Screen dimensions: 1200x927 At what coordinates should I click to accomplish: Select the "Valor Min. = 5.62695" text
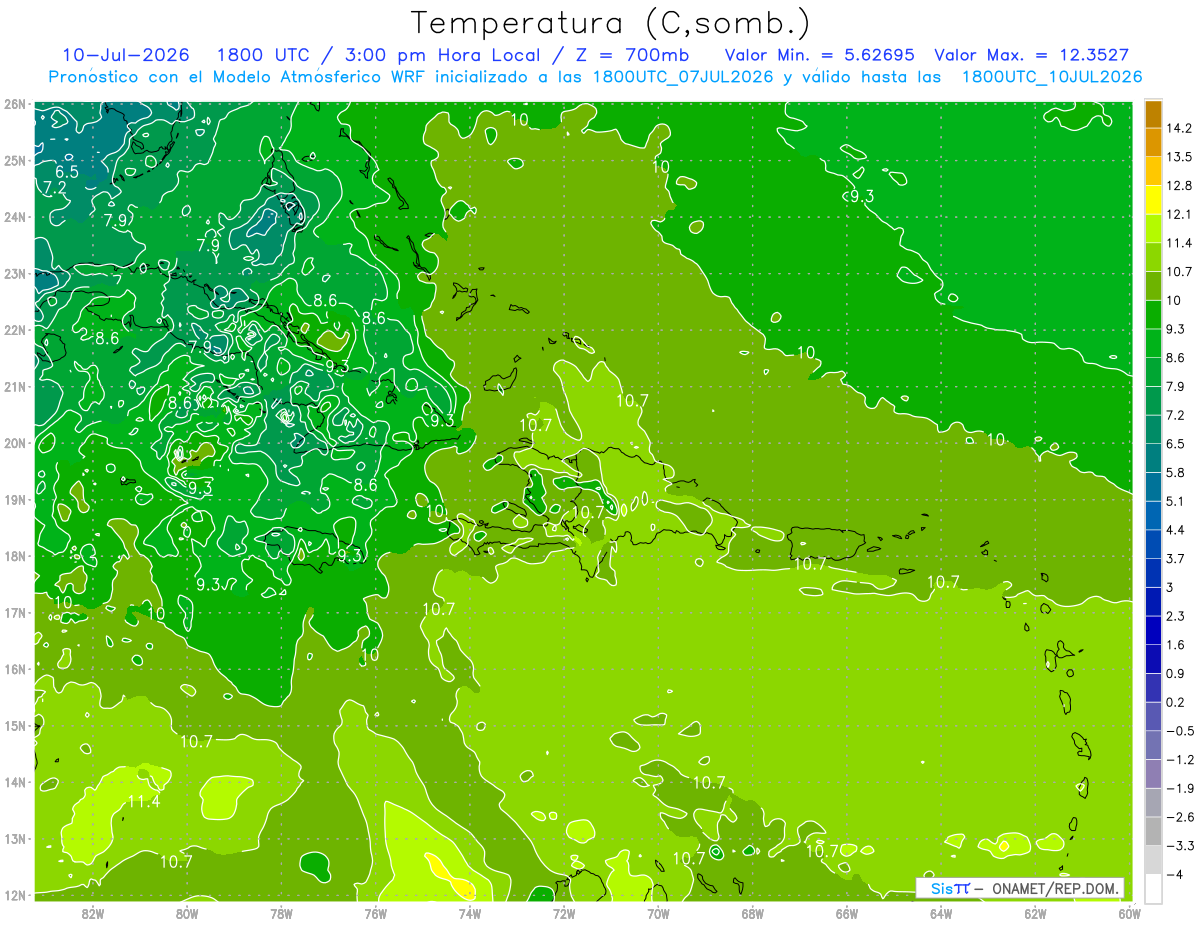tap(820, 55)
